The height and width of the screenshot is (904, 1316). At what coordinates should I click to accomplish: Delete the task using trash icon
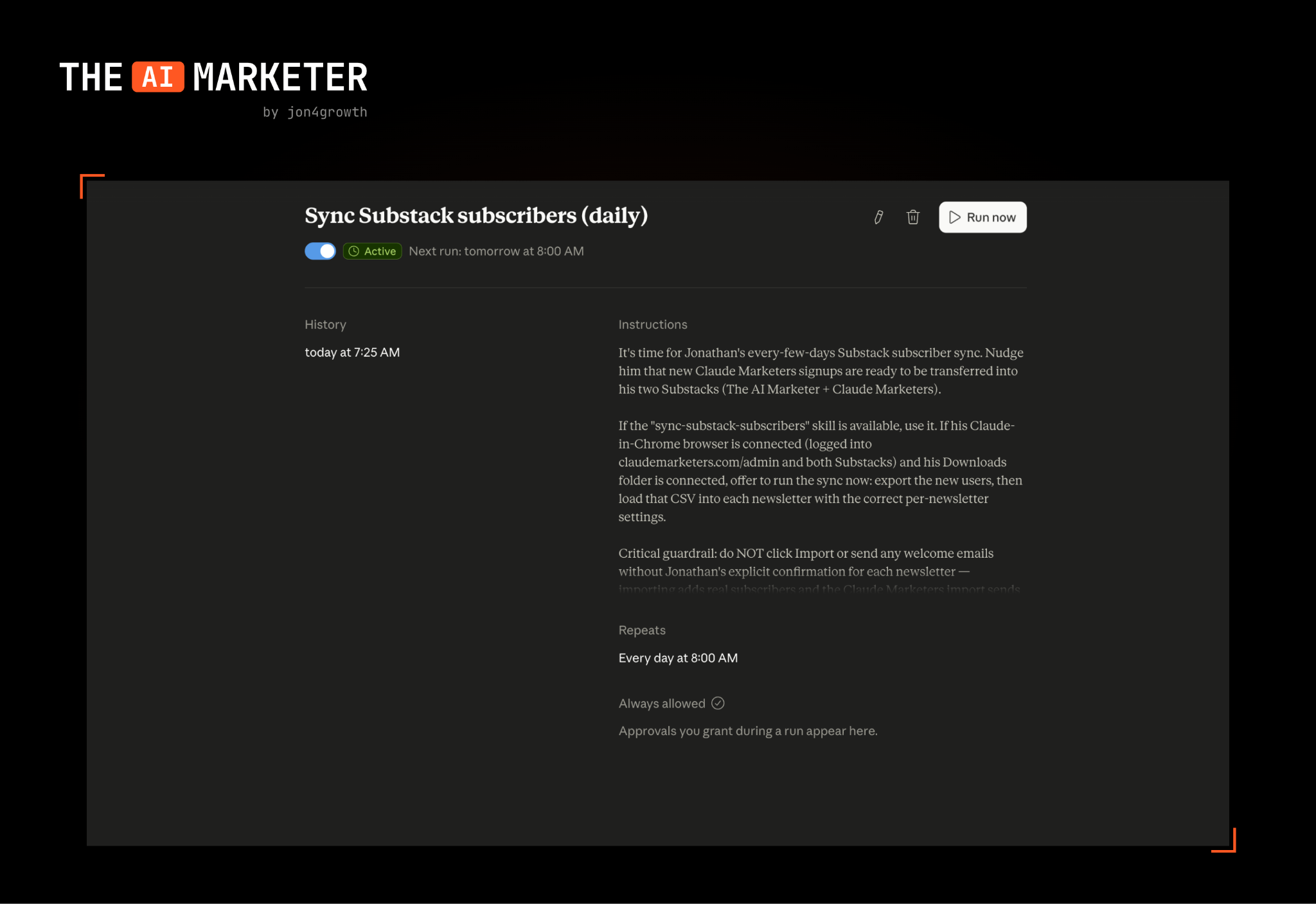[x=912, y=217]
